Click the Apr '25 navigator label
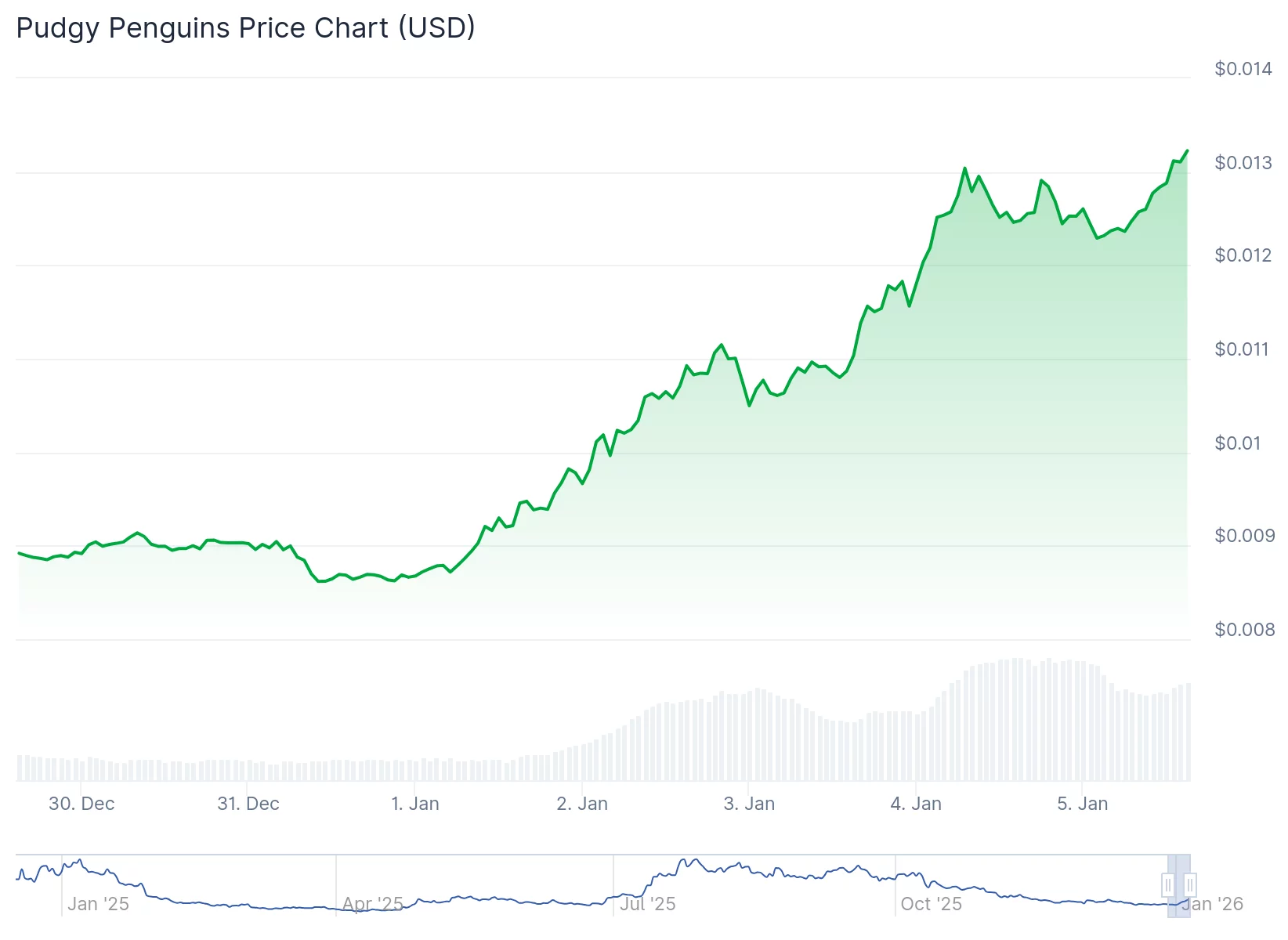Image resolution: width=1288 pixels, height=940 pixels. (373, 904)
